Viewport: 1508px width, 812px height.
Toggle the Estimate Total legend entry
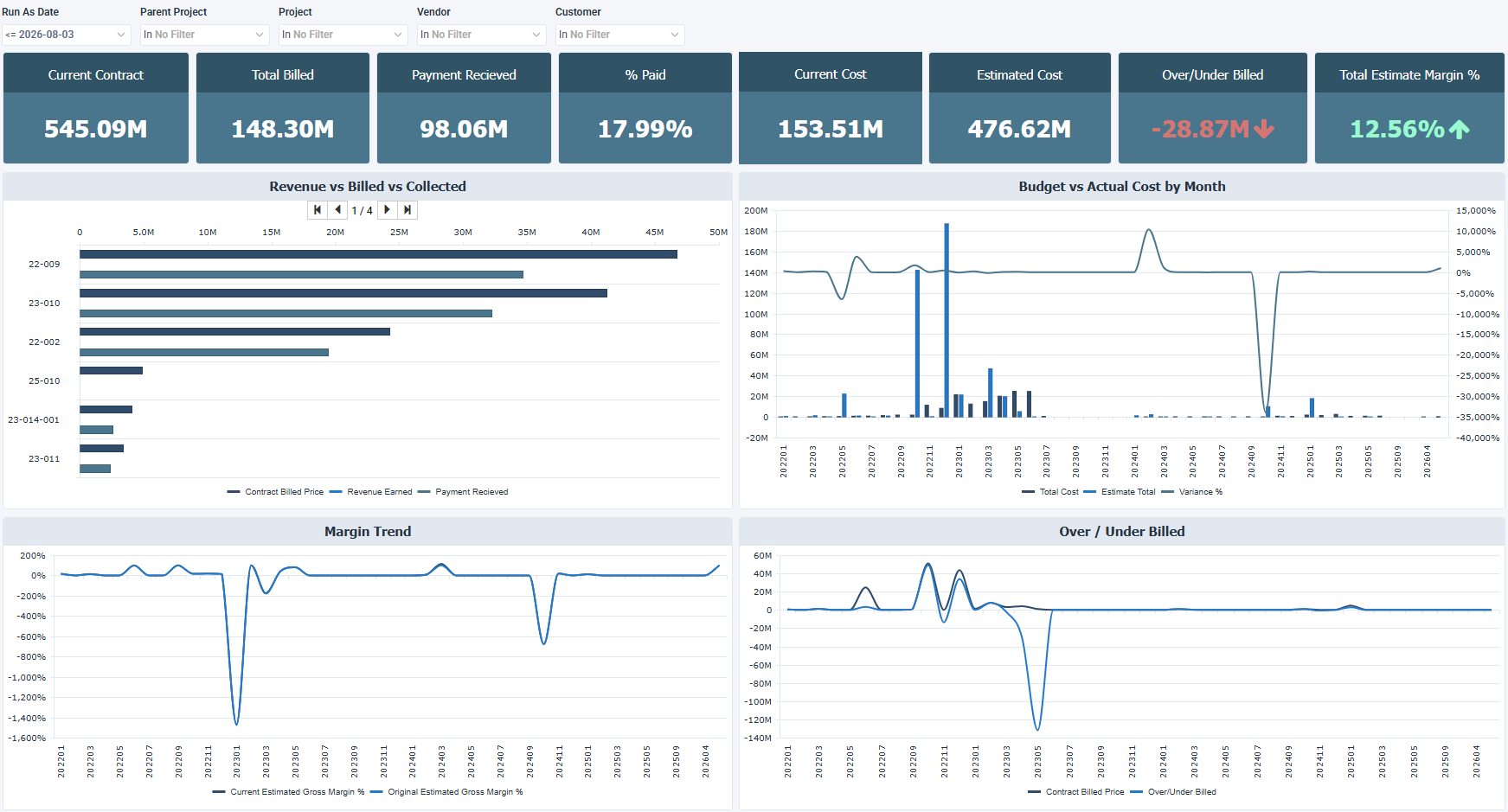[x=1120, y=492]
